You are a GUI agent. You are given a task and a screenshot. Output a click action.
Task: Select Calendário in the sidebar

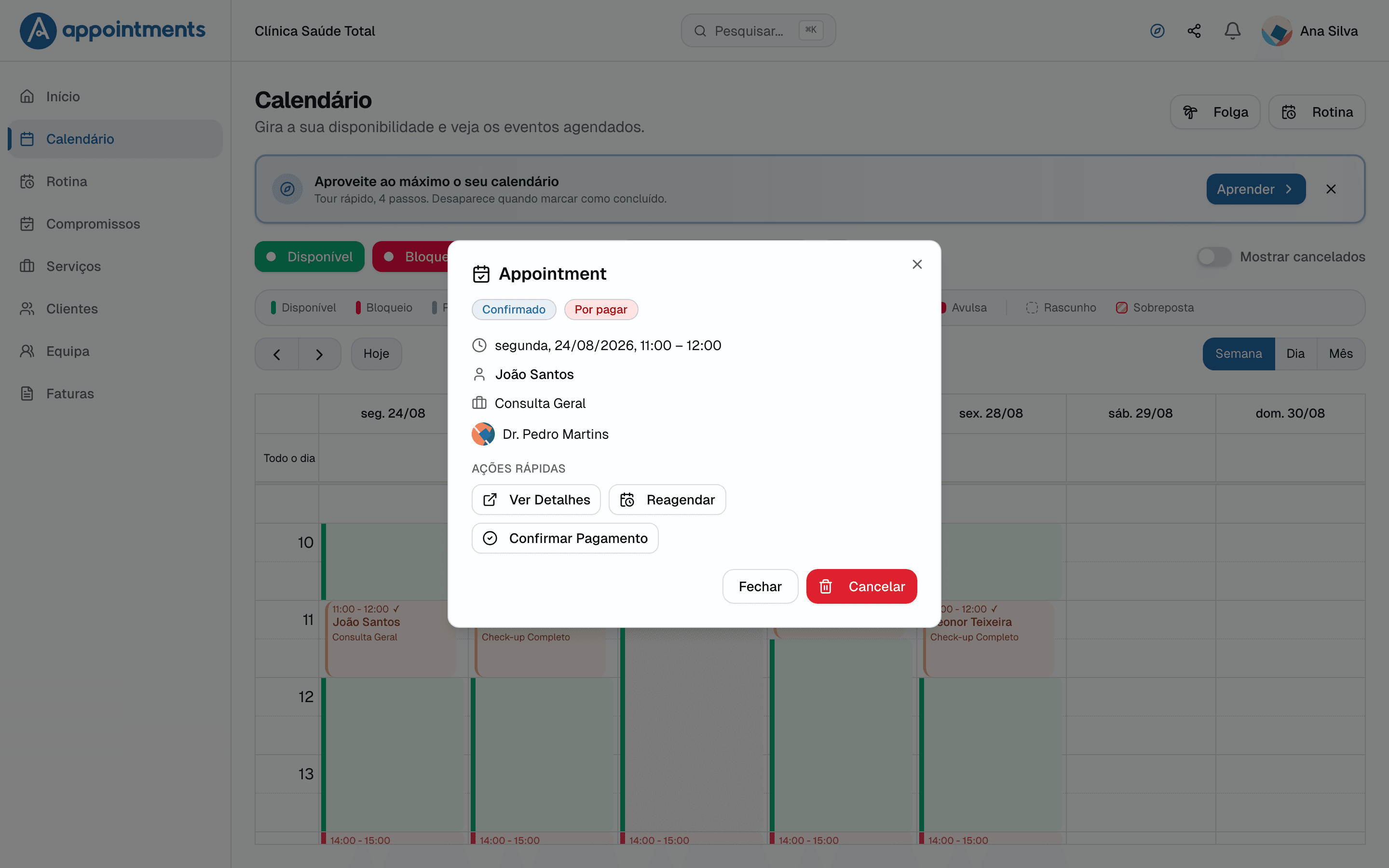[115, 139]
